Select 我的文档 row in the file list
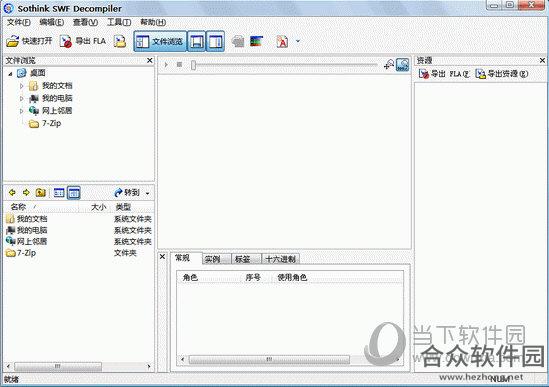Image resolution: width=549 pixels, height=387 pixels. pyautogui.click(x=79, y=219)
